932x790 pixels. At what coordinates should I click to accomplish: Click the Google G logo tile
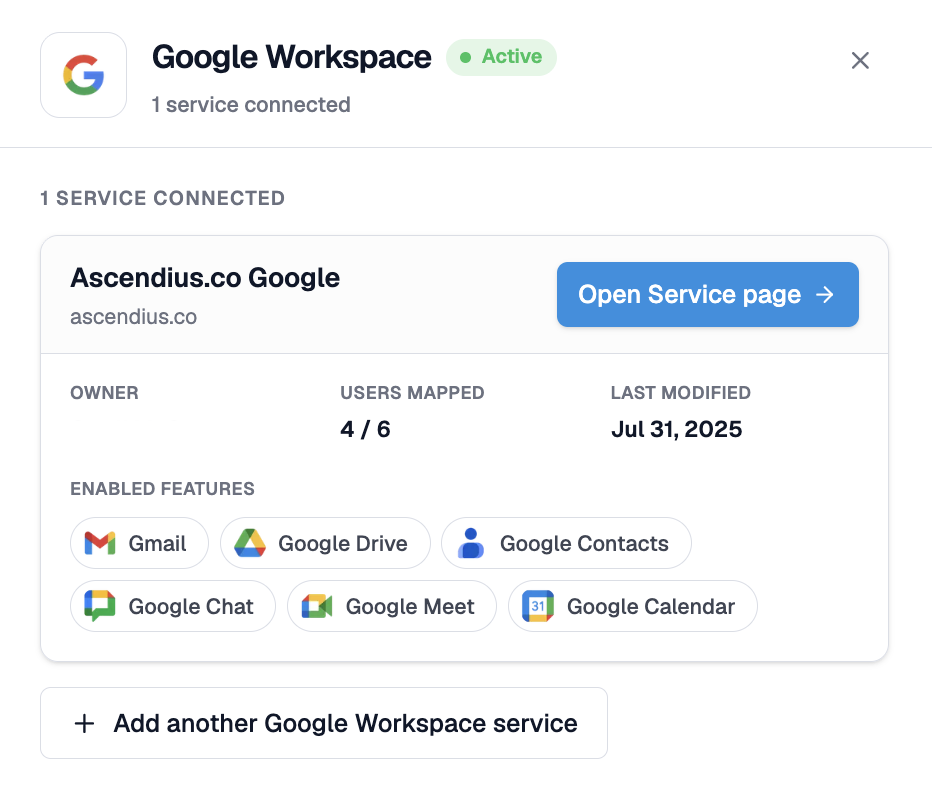pyautogui.click(x=83, y=75)
